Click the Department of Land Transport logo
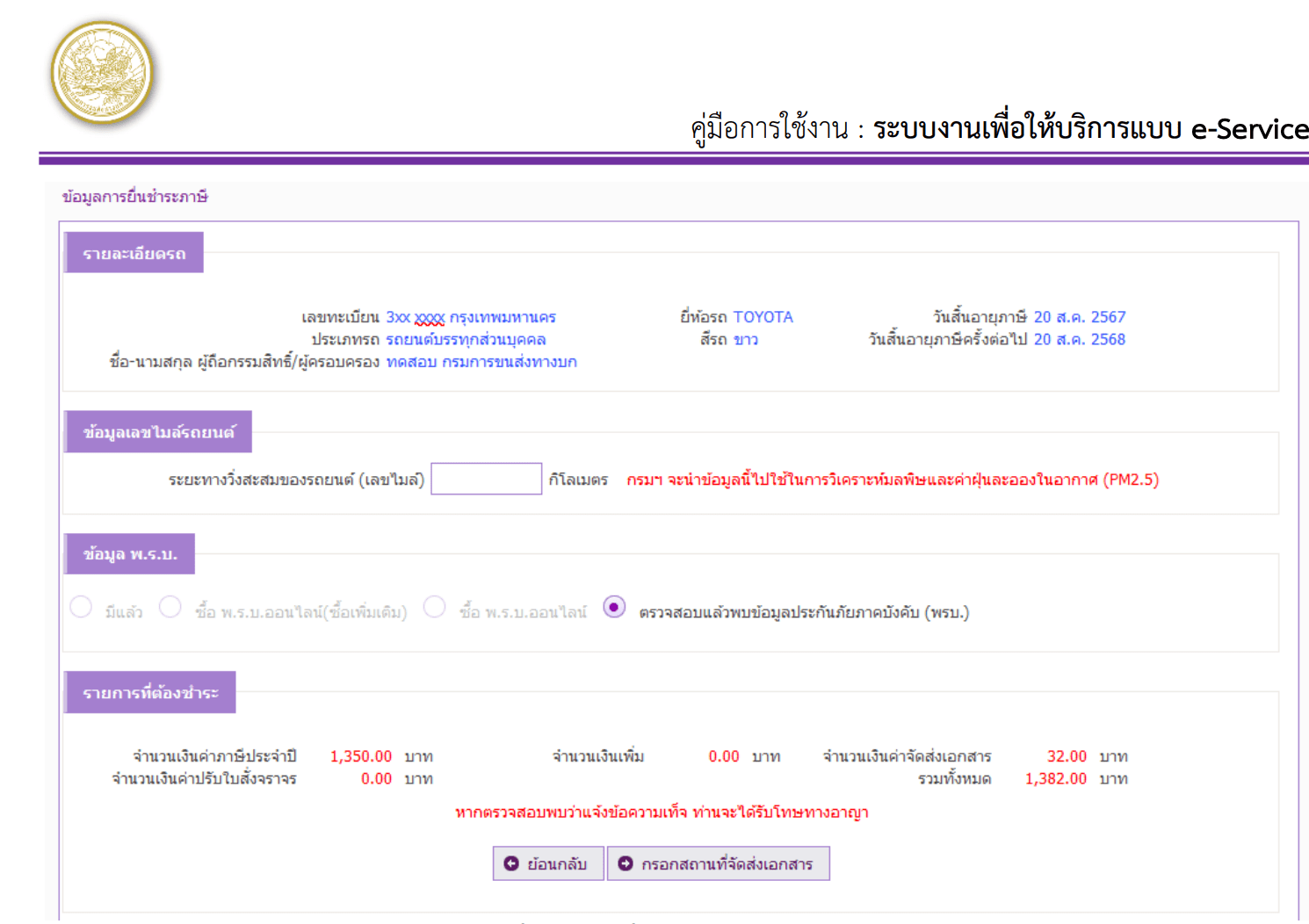Viewport: 1309px width, 924px height. (x=102, y=73)
